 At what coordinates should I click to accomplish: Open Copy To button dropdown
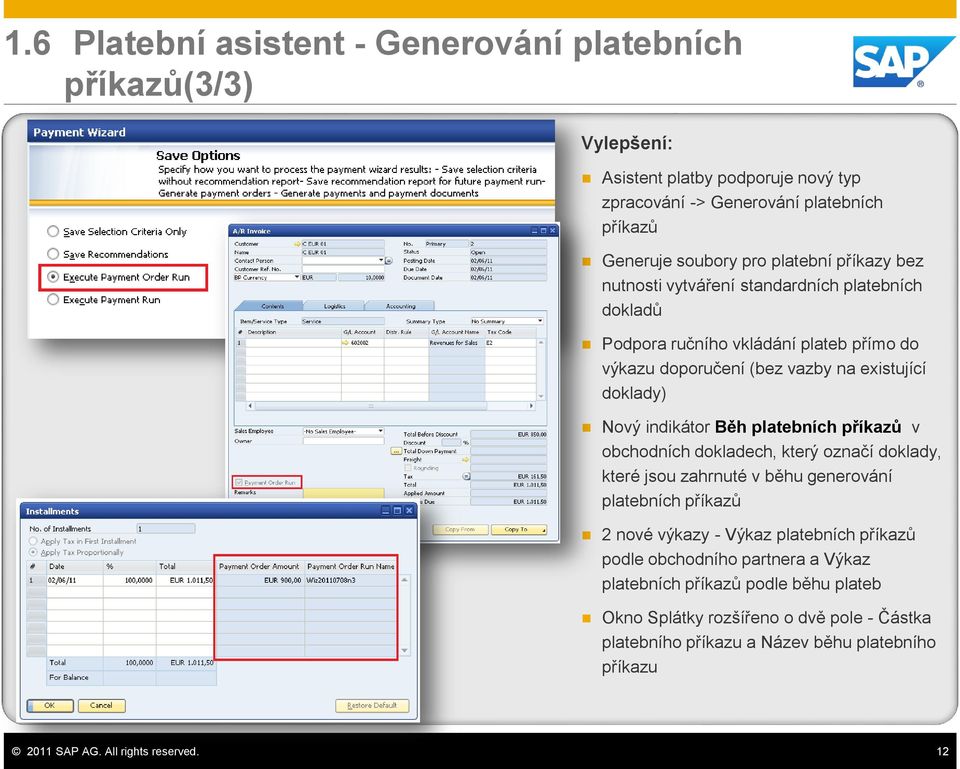tap(544, 531)
